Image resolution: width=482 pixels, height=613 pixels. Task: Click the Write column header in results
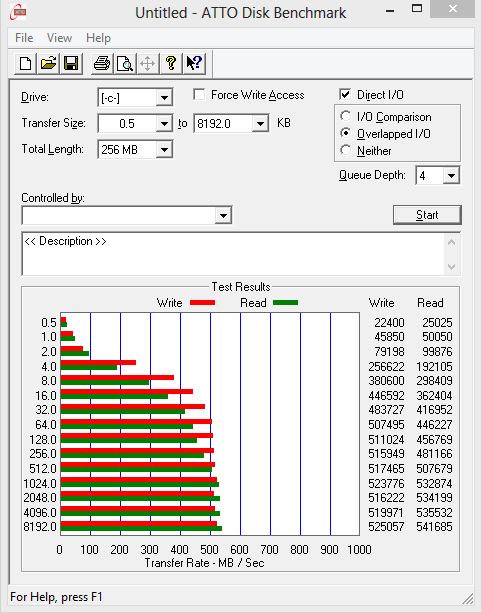pos(382,303)
